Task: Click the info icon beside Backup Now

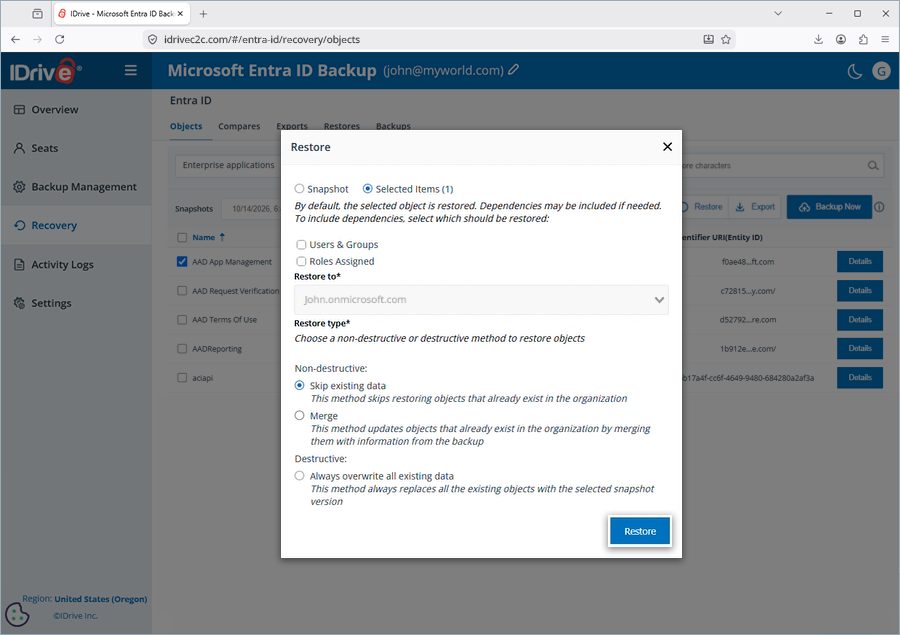Action: click(x=879, y=207)
